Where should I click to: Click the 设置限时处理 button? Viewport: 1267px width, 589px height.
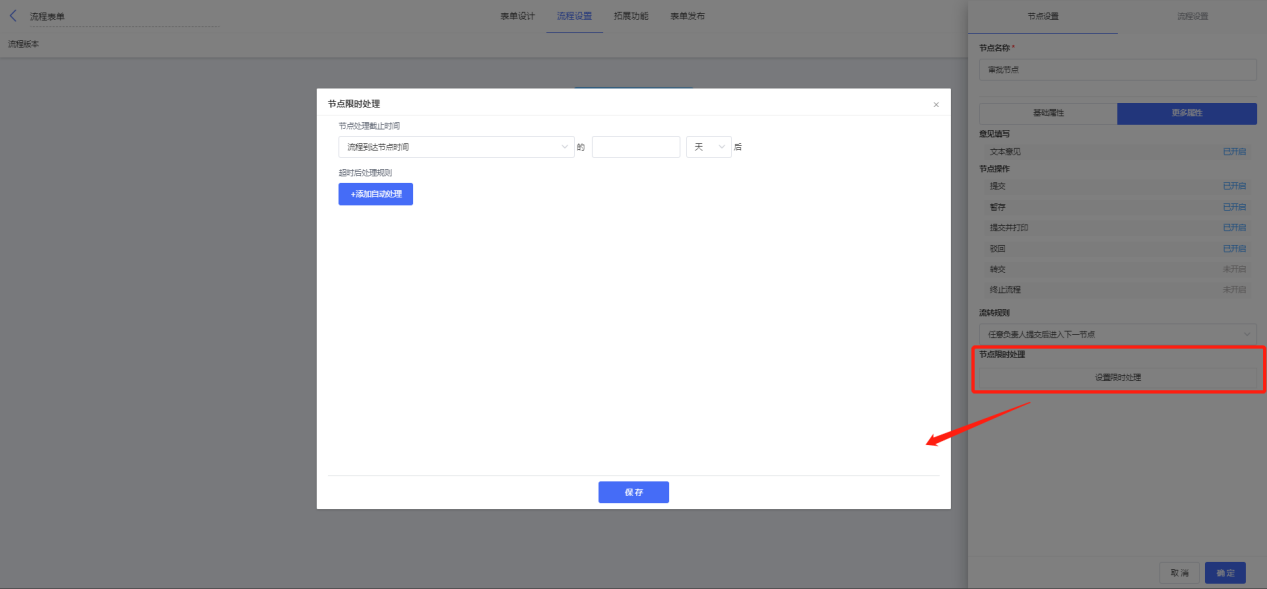[1118, 378]
